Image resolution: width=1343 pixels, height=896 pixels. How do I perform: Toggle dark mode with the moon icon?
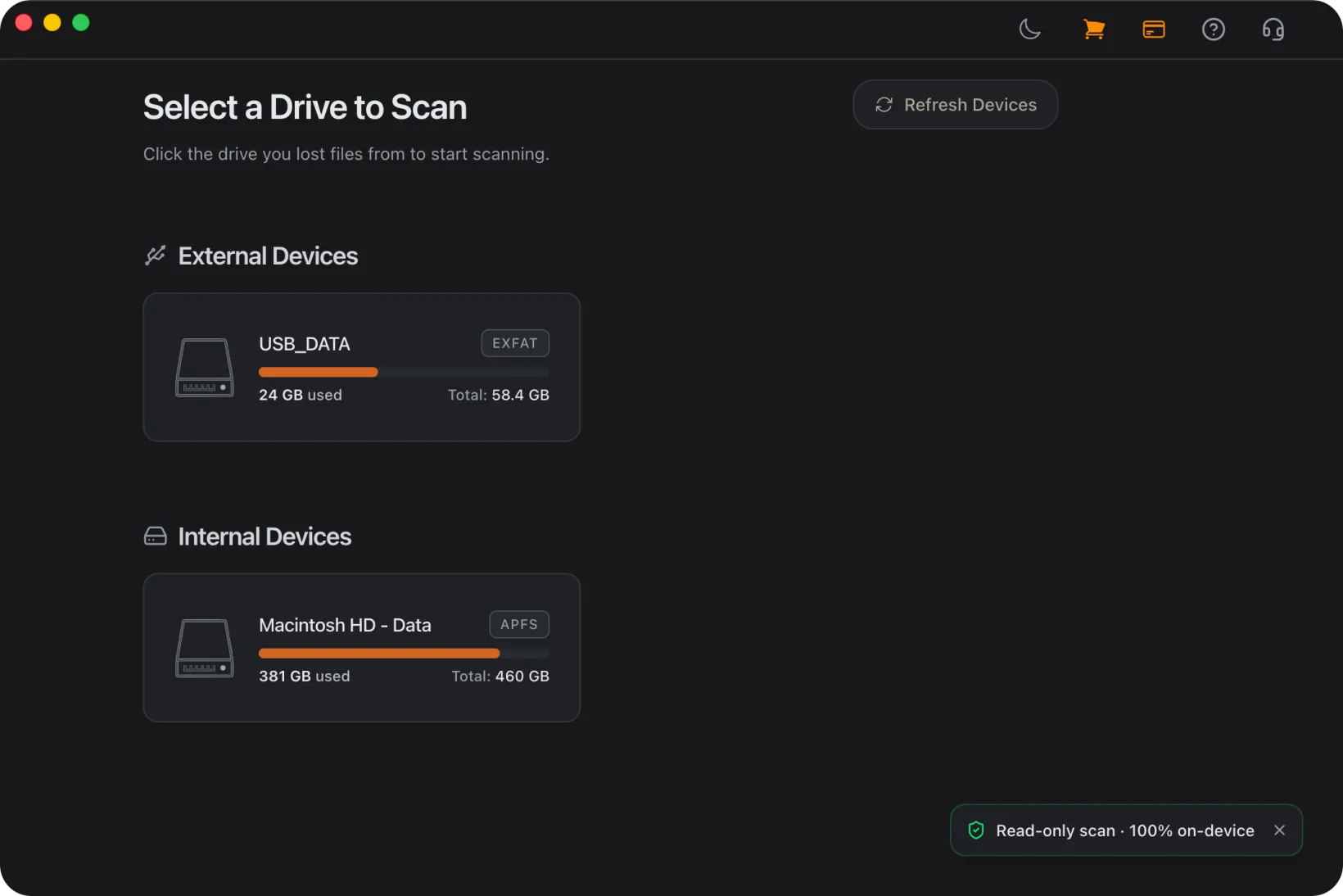1029,29
